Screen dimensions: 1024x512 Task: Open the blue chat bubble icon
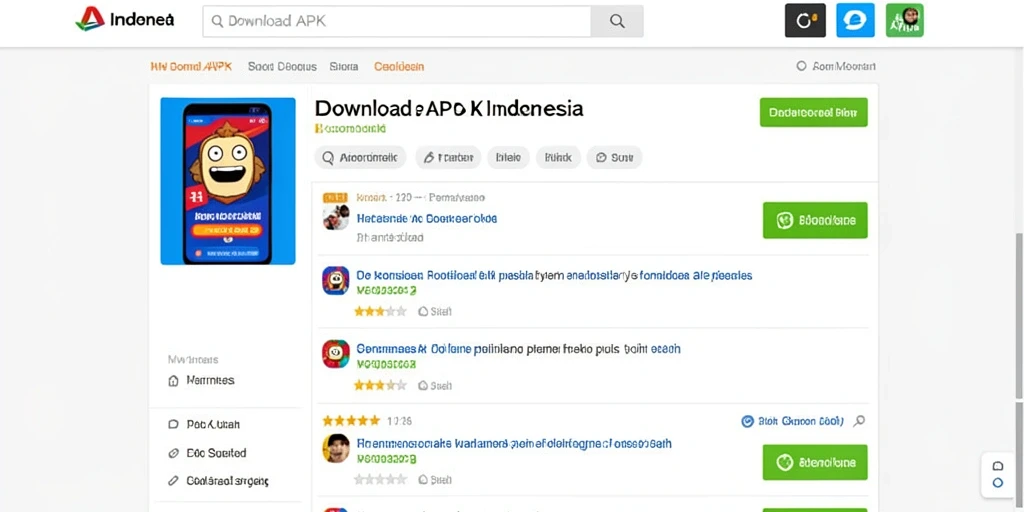pyautogui.click(x=856, y=20)
